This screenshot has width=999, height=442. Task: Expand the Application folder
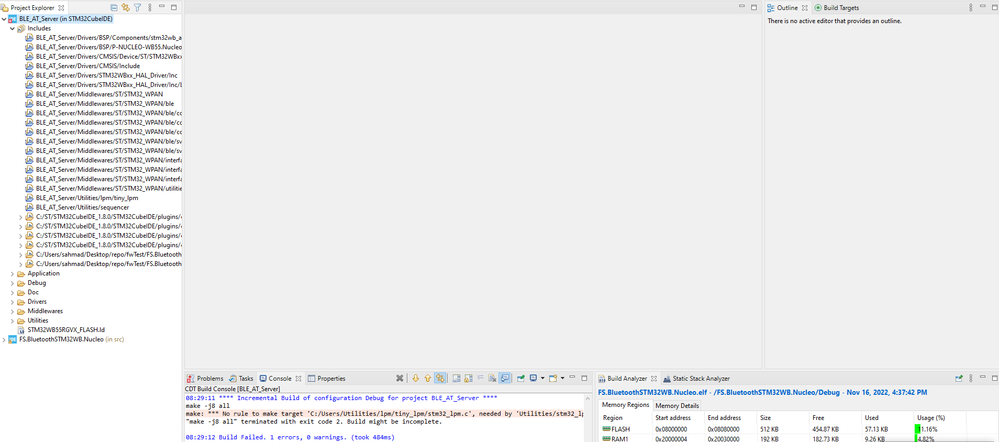pyautogui.click(x=12, y=273)
